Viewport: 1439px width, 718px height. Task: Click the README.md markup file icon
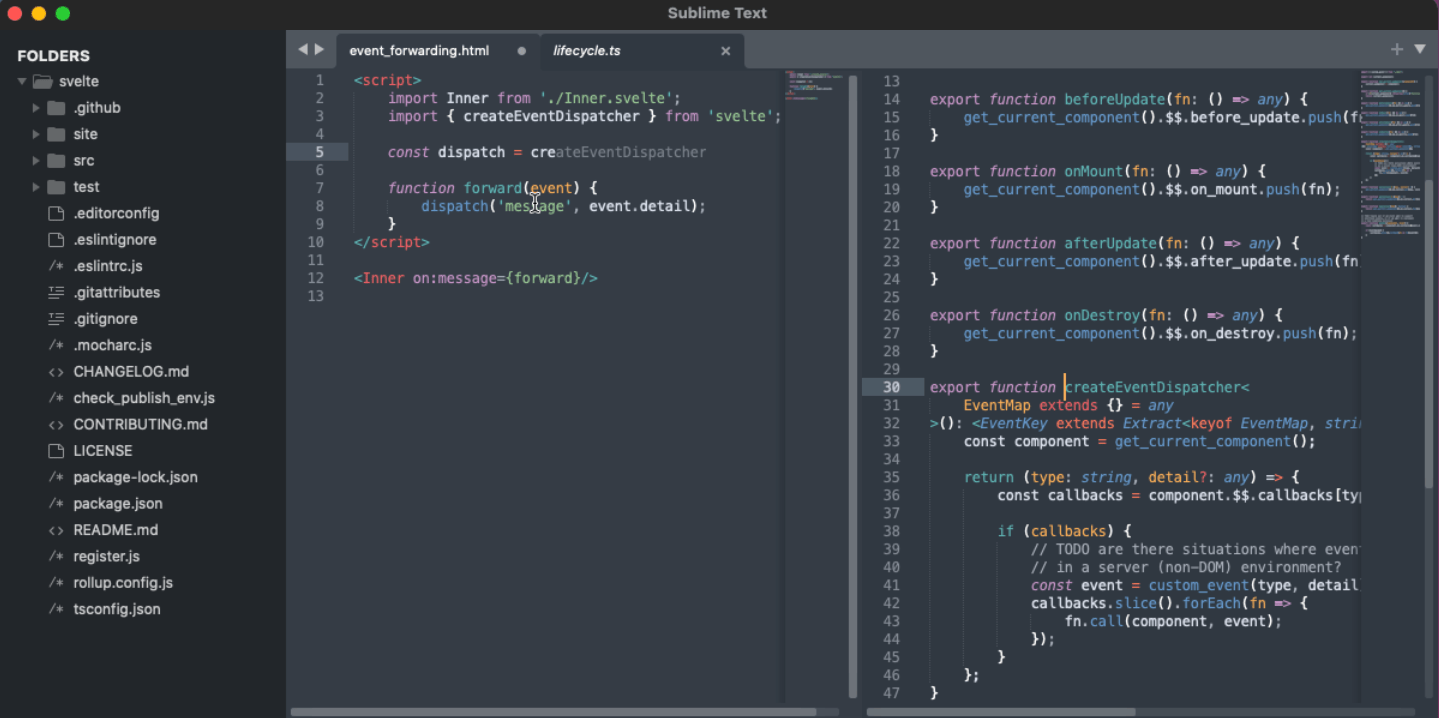pos(56,530)
